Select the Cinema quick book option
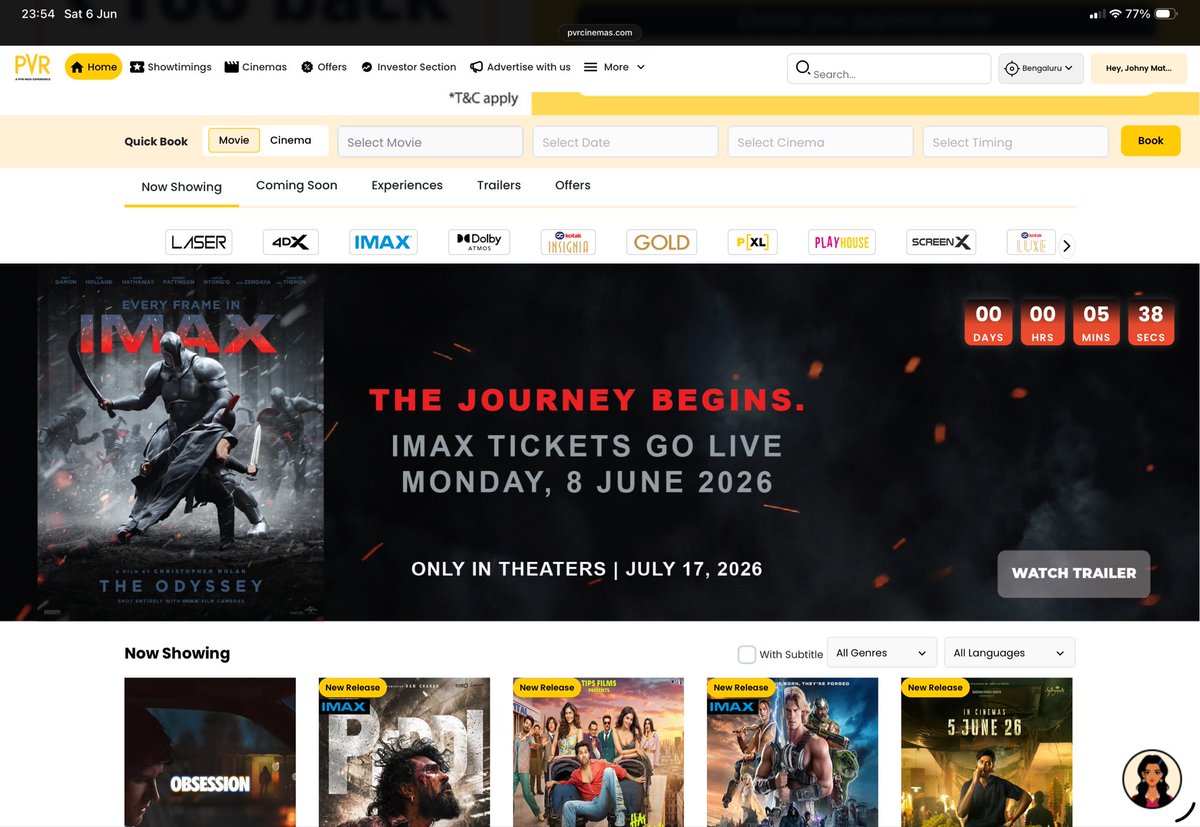The height and width of the screenshot is (827, 1200). (x=291, y=141)
